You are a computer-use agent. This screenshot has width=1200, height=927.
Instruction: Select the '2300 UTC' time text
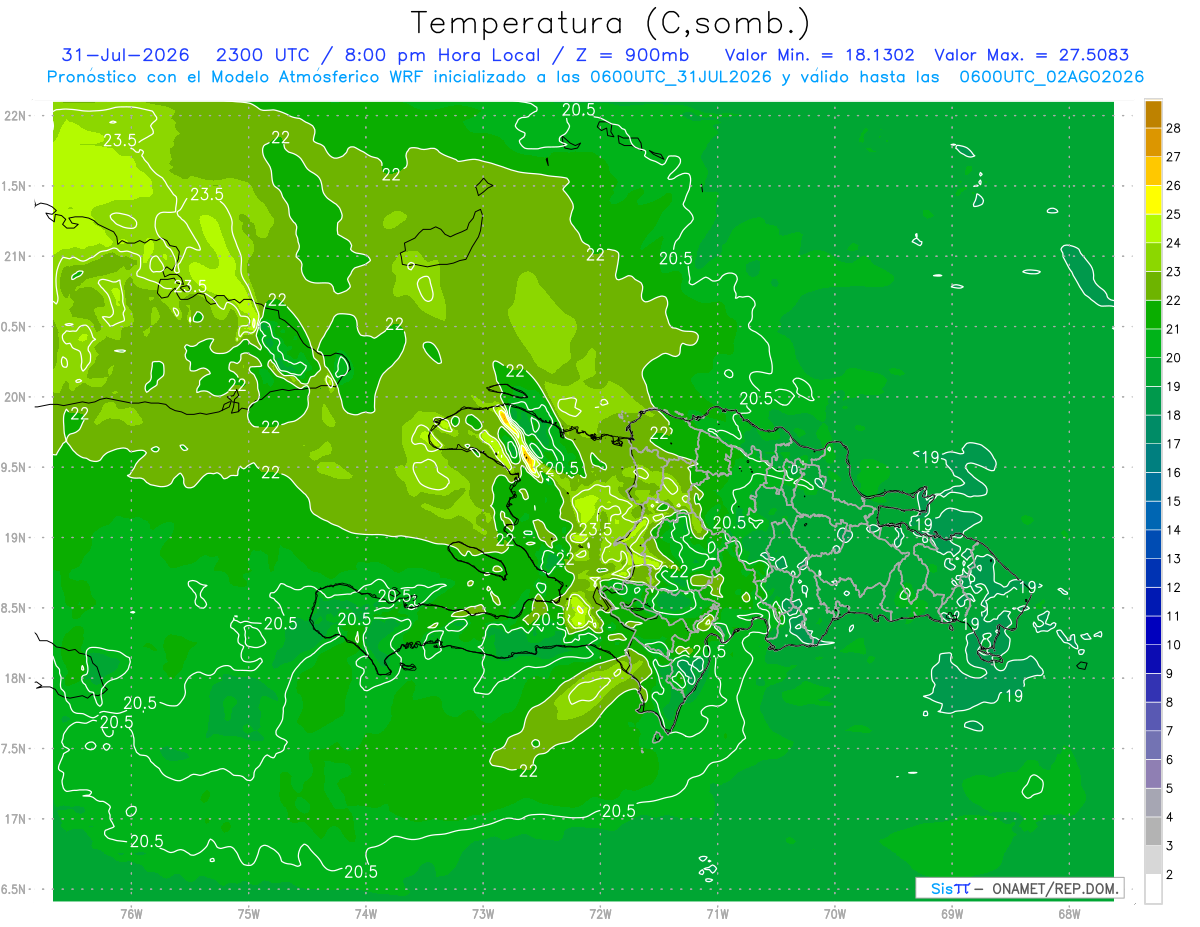click(263, 55)
